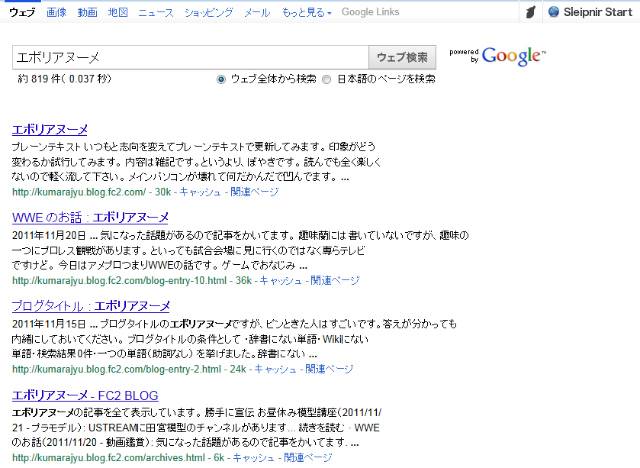Screen dimensions: 640x468
Task: Open the ウェブ tab
Action: (x=22, y=13)
